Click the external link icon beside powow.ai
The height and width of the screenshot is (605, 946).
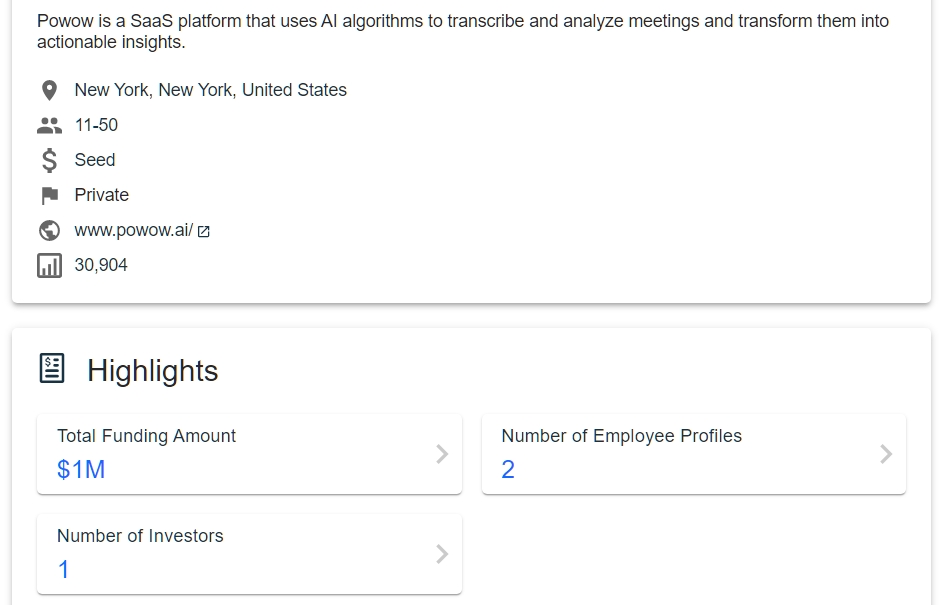pyautogui.click(x=204, y=232)
